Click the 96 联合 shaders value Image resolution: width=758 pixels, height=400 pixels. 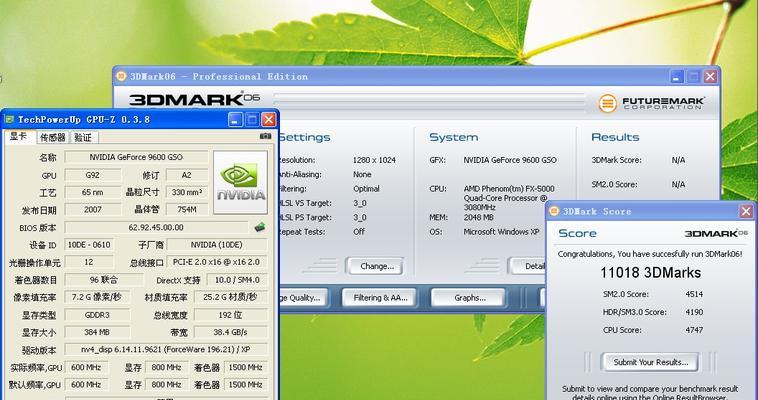(x=104, y=280)
